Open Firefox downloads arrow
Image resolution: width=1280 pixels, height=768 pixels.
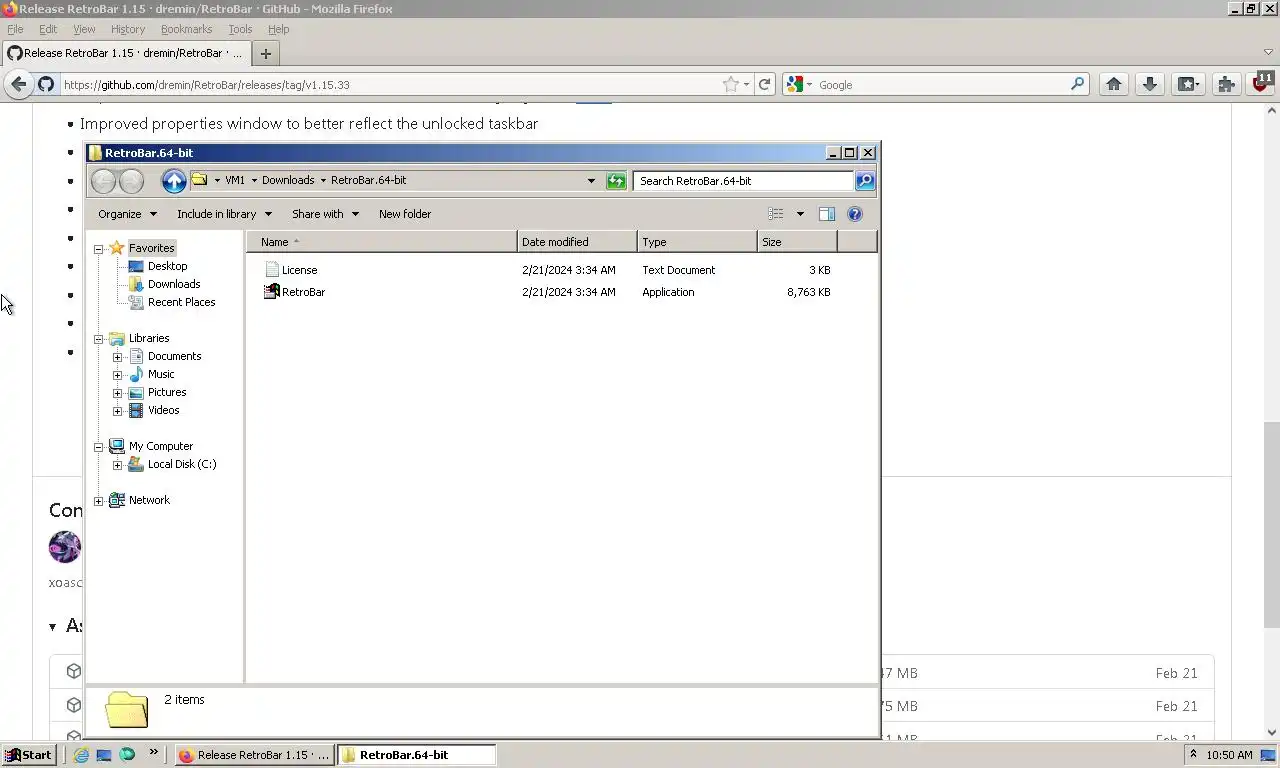[1150, 85]
